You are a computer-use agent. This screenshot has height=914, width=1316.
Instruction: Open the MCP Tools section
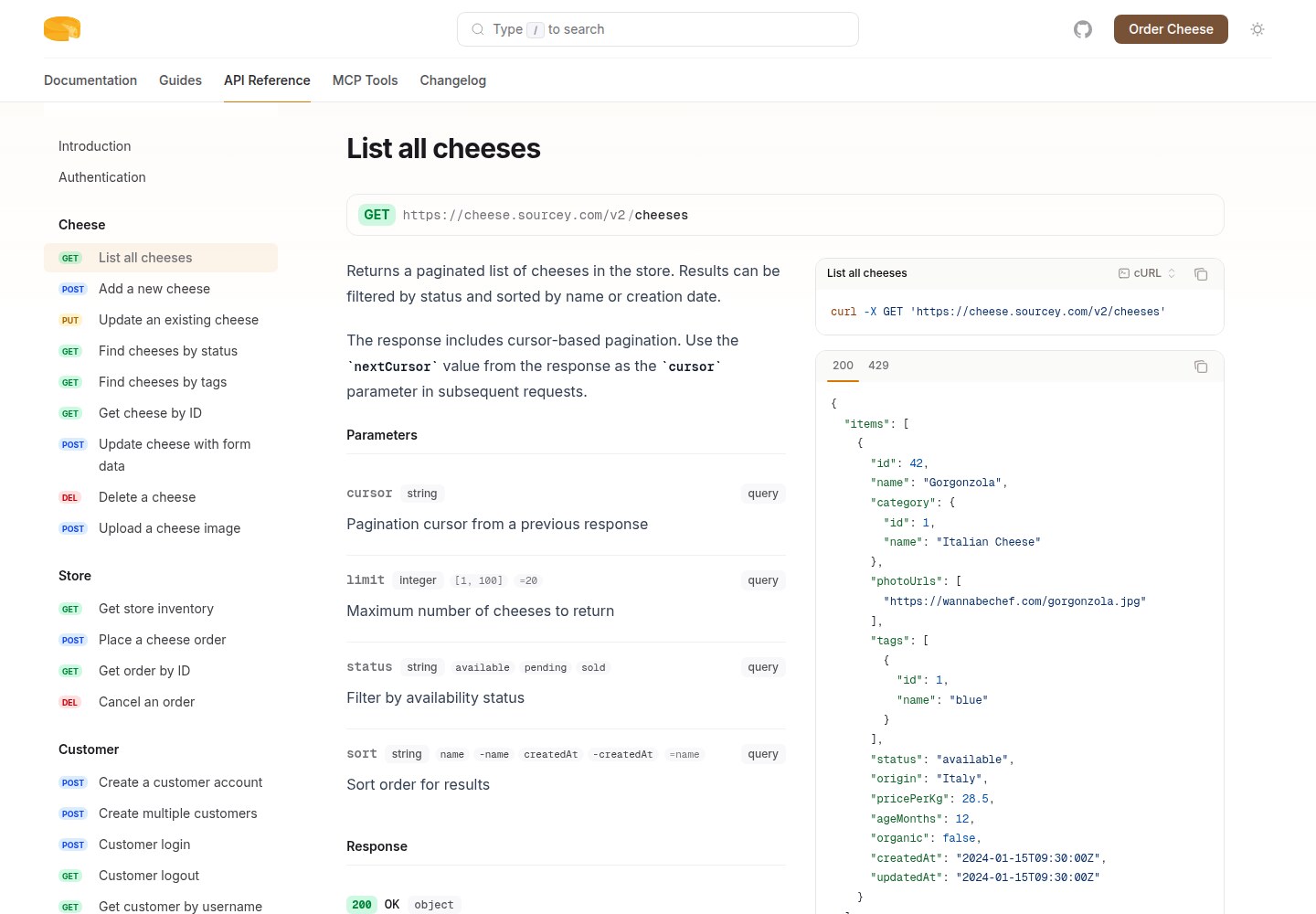tap(365, 80)
